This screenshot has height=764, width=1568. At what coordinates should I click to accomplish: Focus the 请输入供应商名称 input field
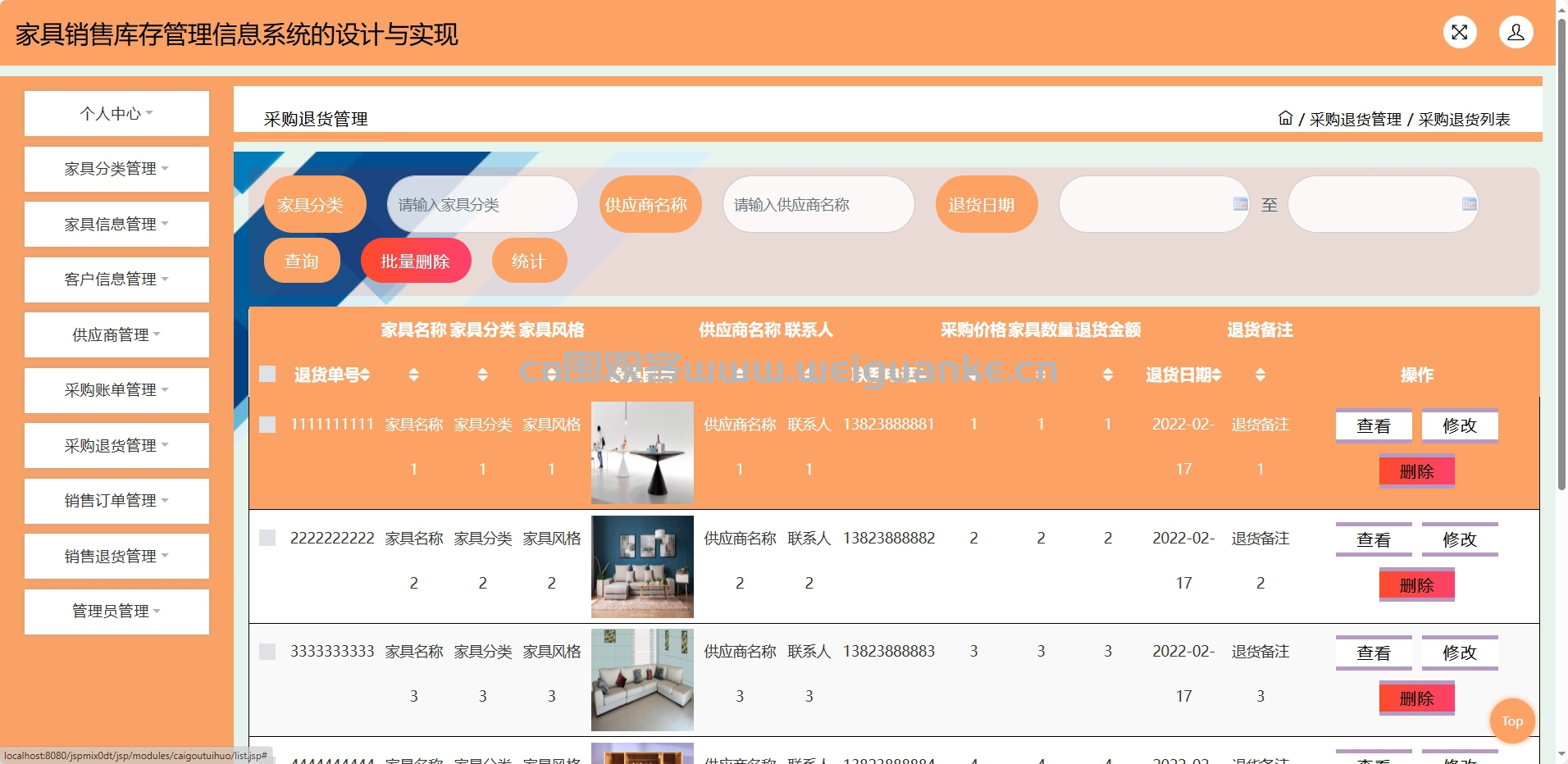pyautogui.click(x=818, y=204)
